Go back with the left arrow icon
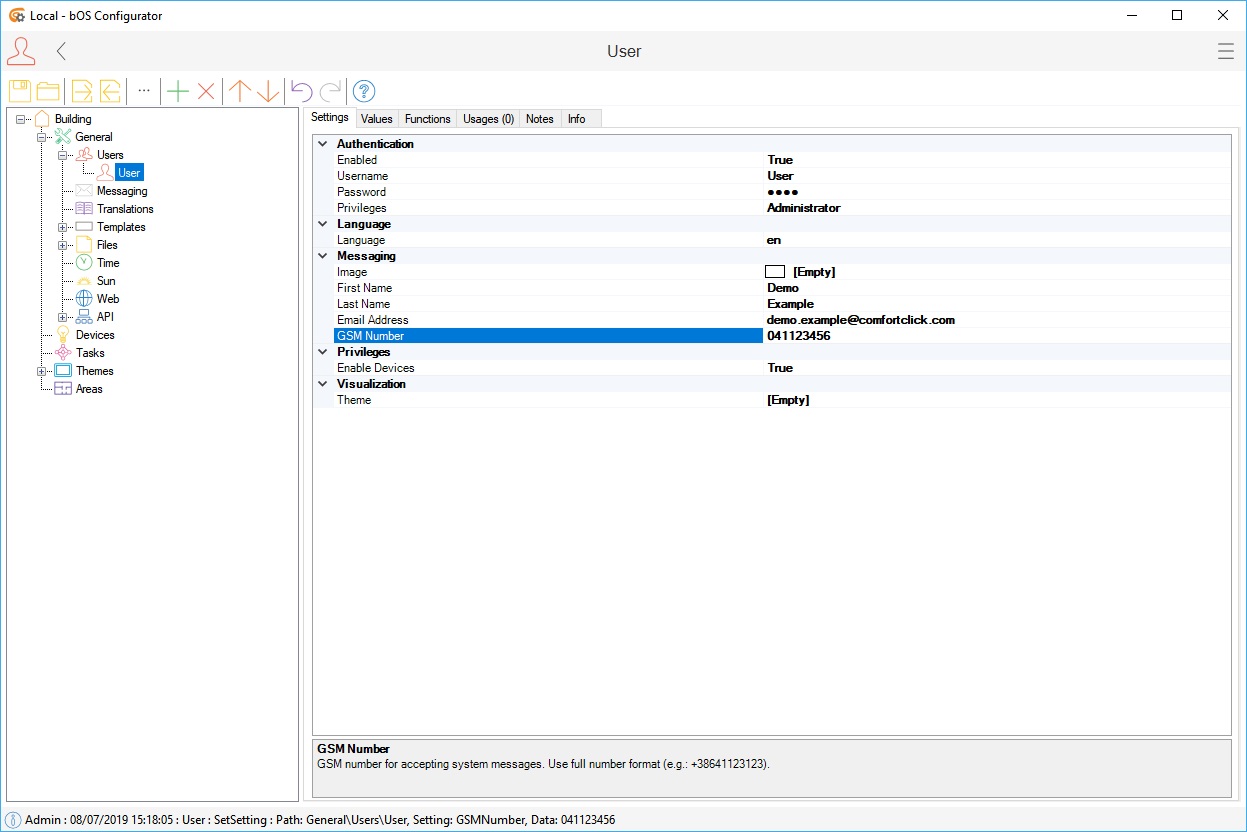The image size is (1247, 832). pos(62,52)
